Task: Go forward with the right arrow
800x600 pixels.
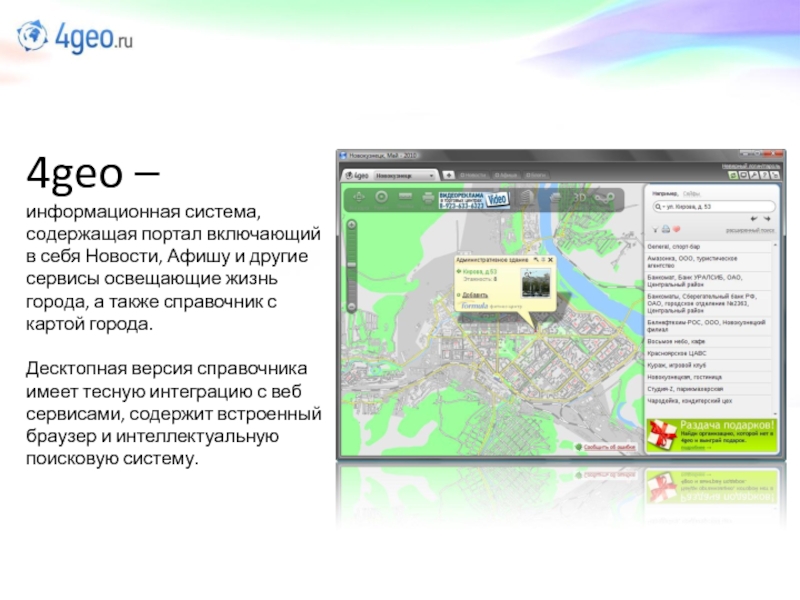Action: 767,219
